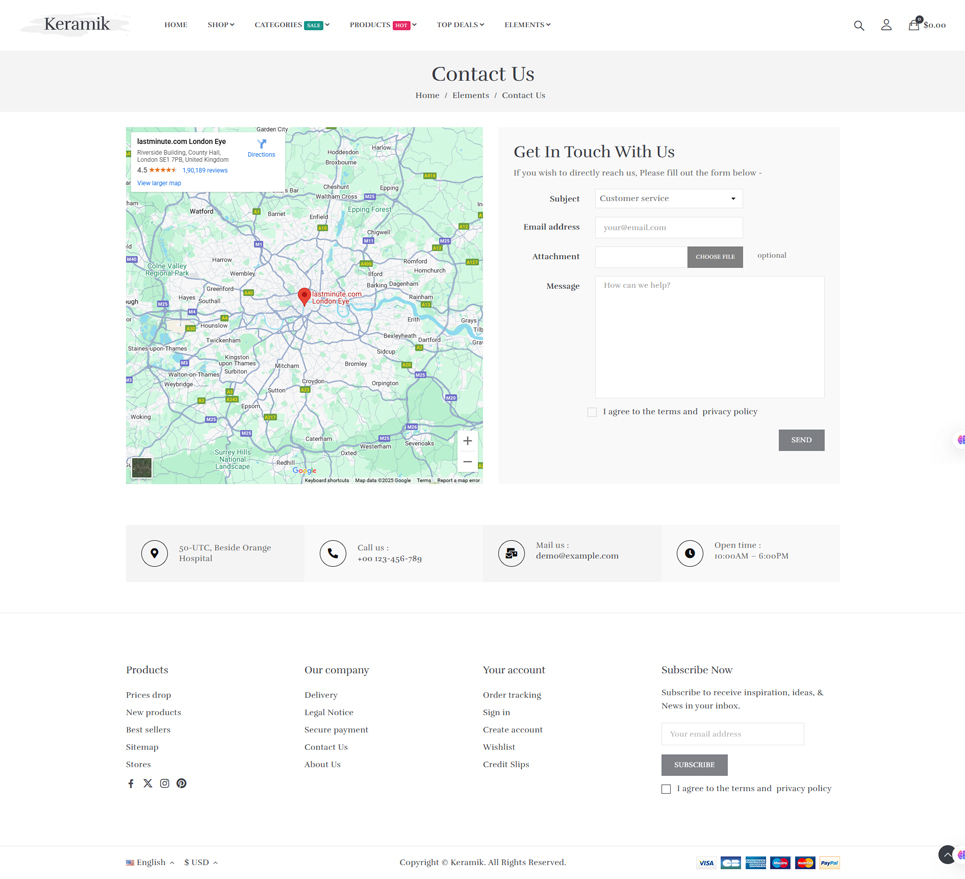This screenshot has height=879, width=965.
Task: Click the Instagram icon in footer
Action: coord(165,784)
